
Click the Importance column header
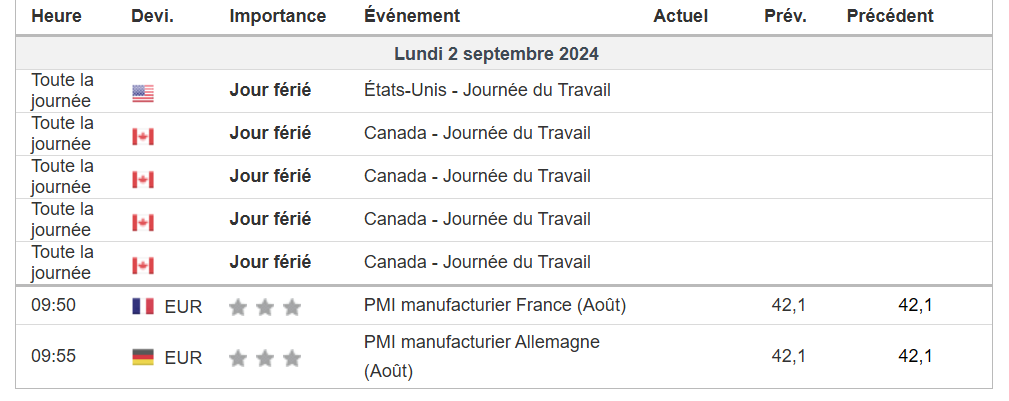[277, 16]
